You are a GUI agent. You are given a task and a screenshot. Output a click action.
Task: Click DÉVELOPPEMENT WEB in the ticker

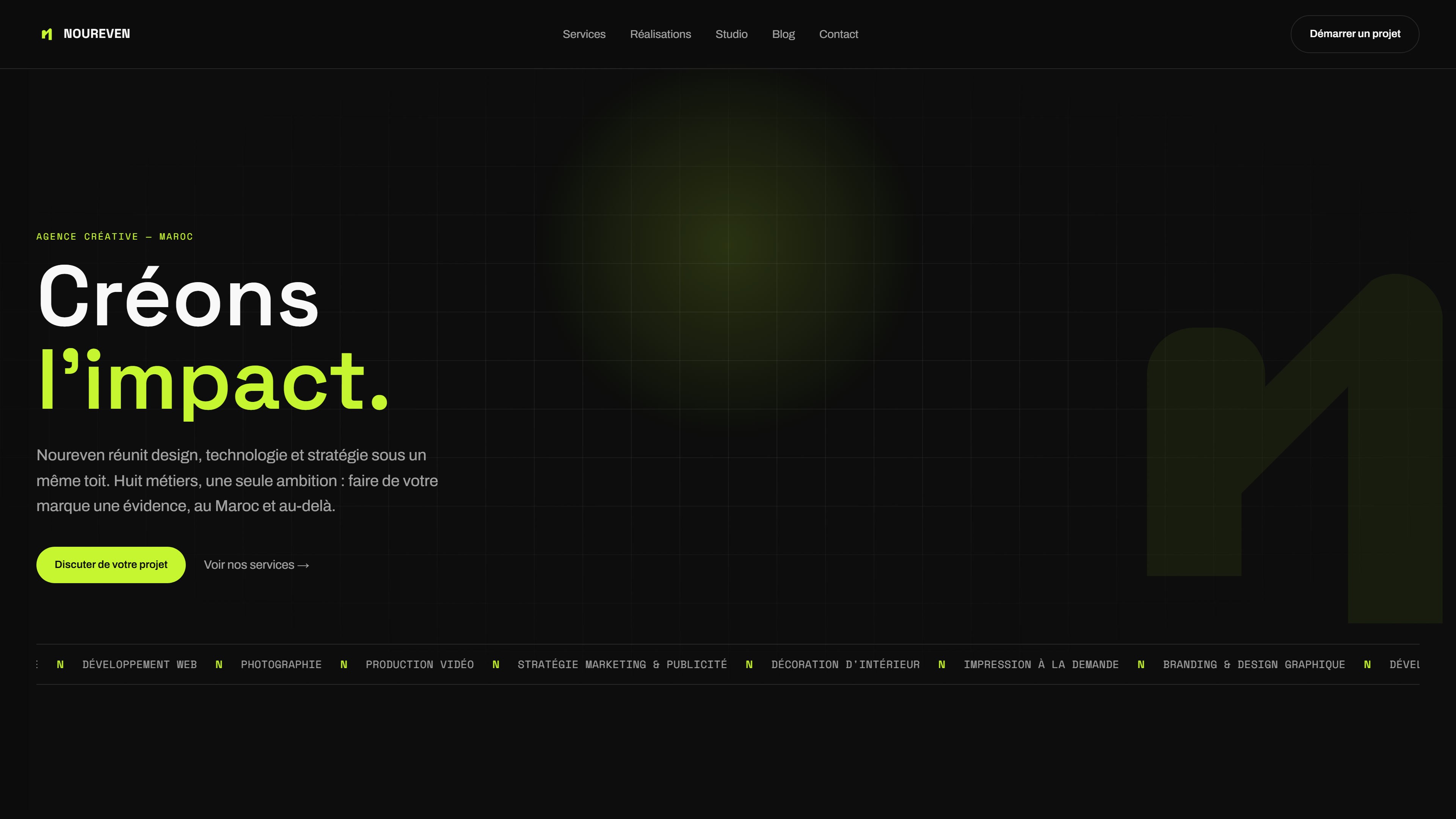coord(140,664)
